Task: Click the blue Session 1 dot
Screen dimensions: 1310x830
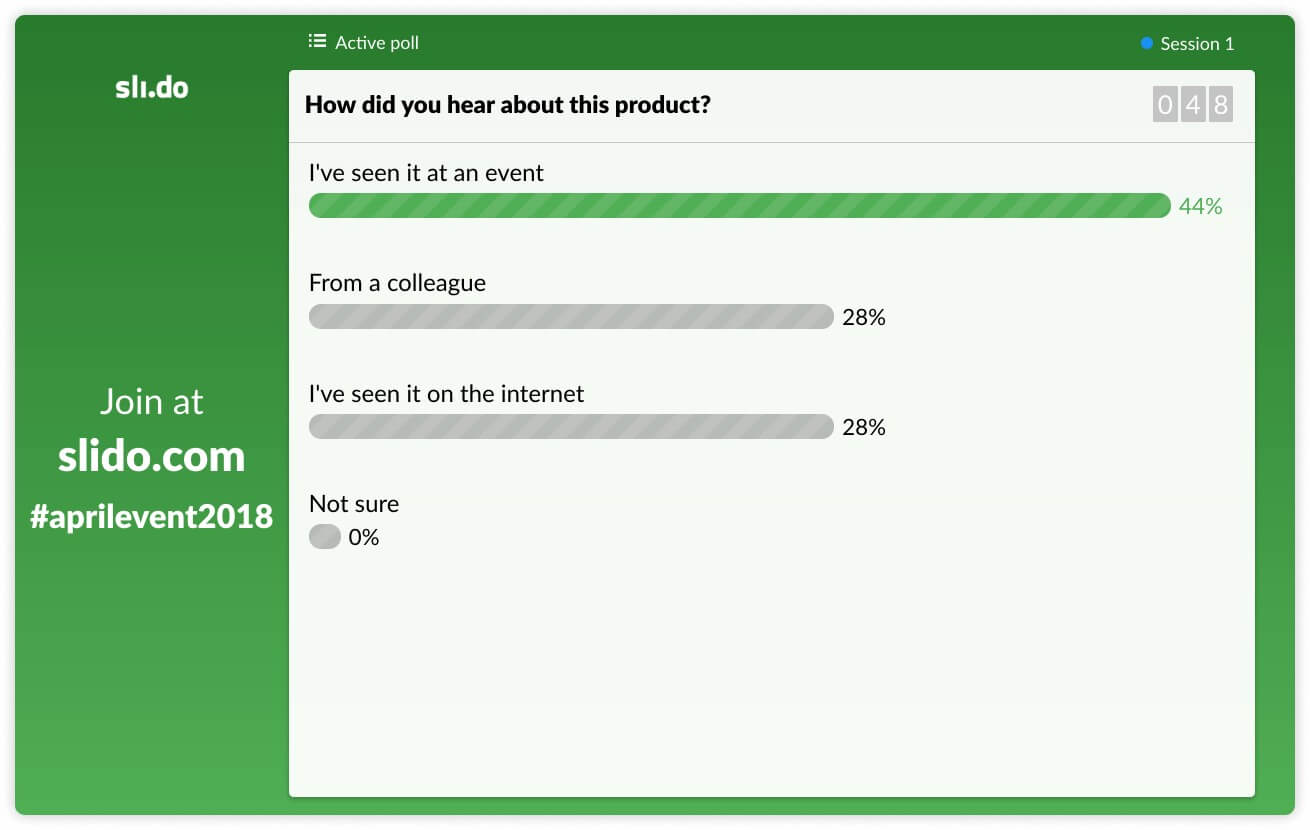Action: pos(1147,43)
